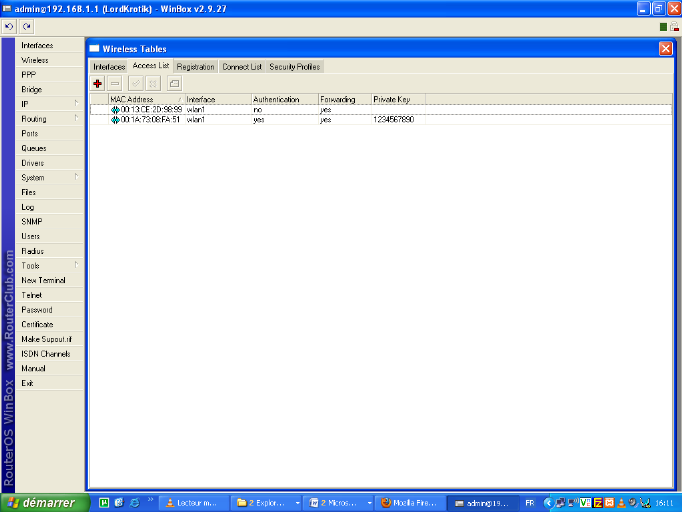The image size is (682, 512).
Task: Expand the Routing submenu
Action: 50,119
